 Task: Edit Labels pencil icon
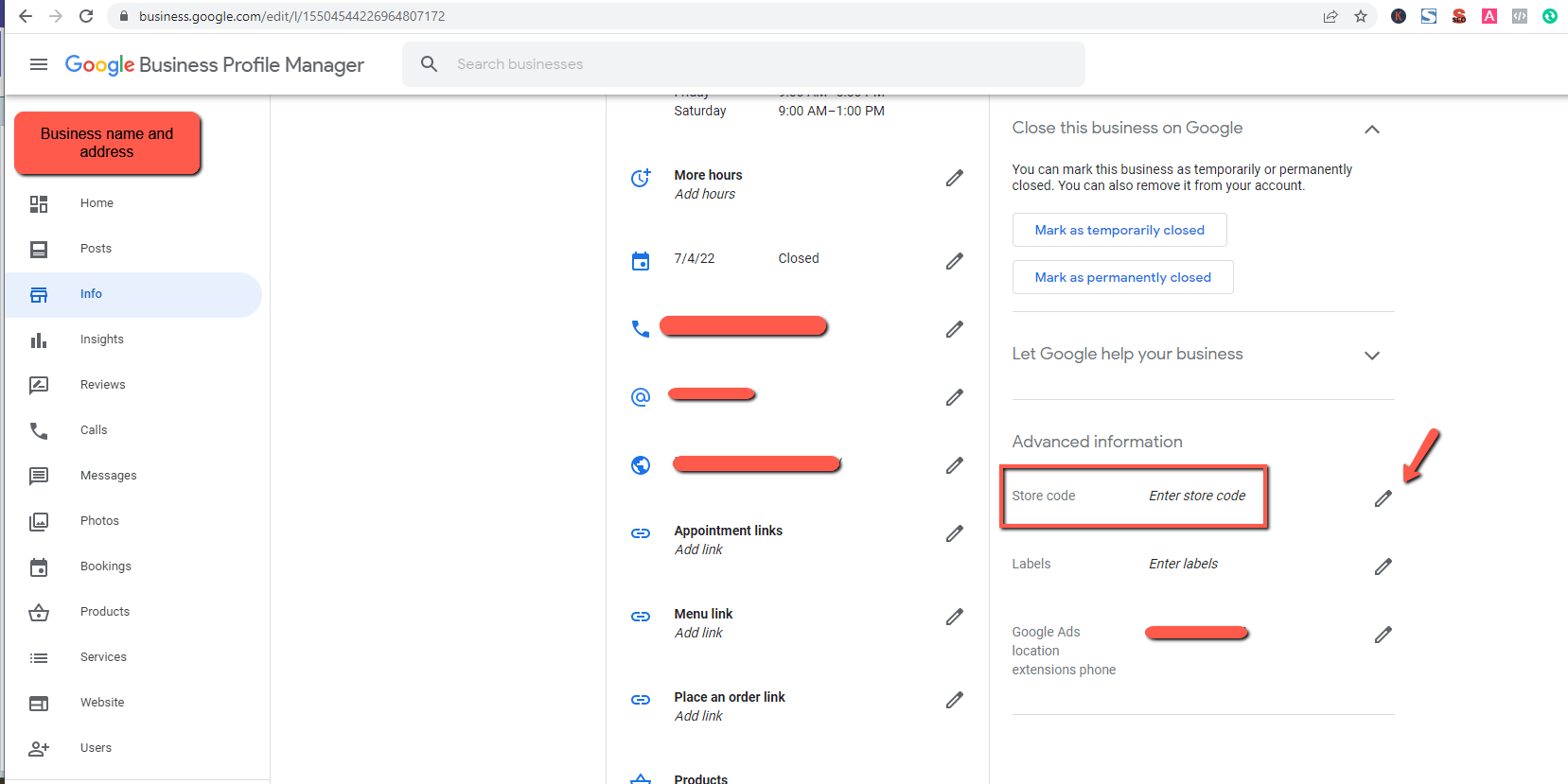(x=1383, y=566)
